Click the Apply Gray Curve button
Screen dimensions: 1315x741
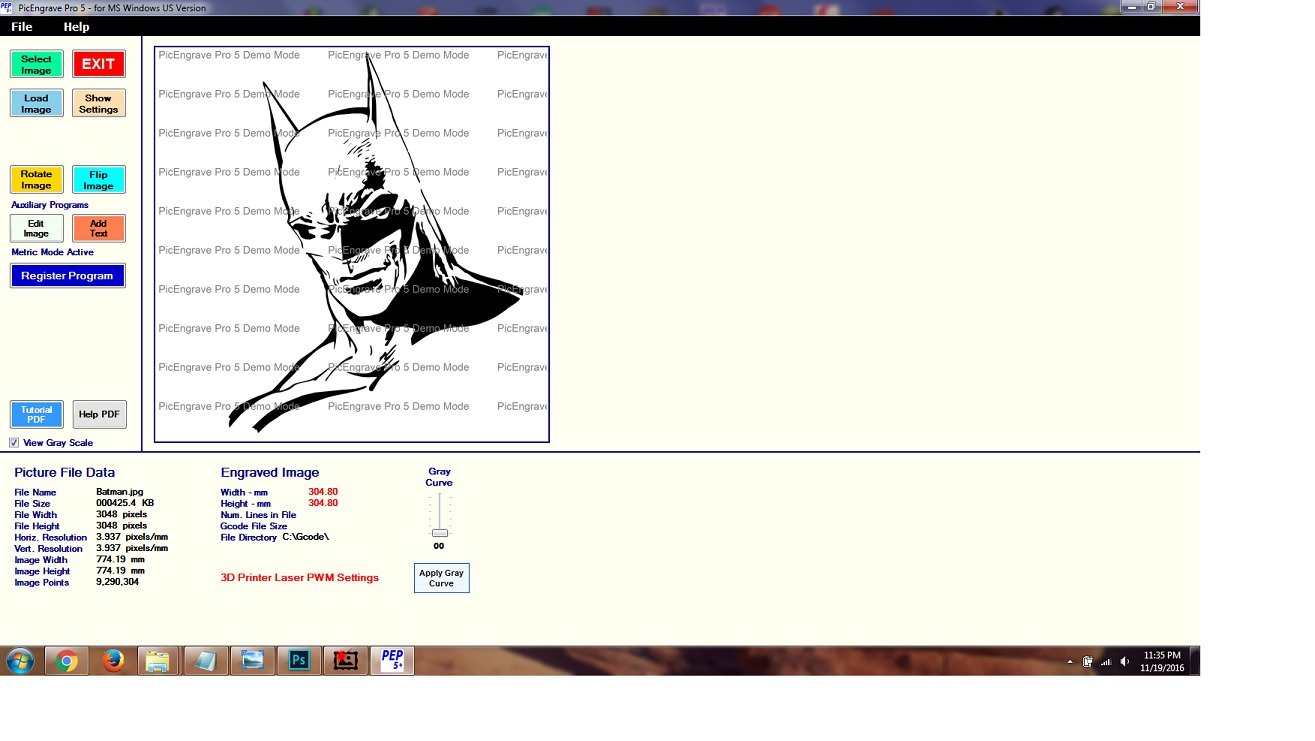point(441,578)
